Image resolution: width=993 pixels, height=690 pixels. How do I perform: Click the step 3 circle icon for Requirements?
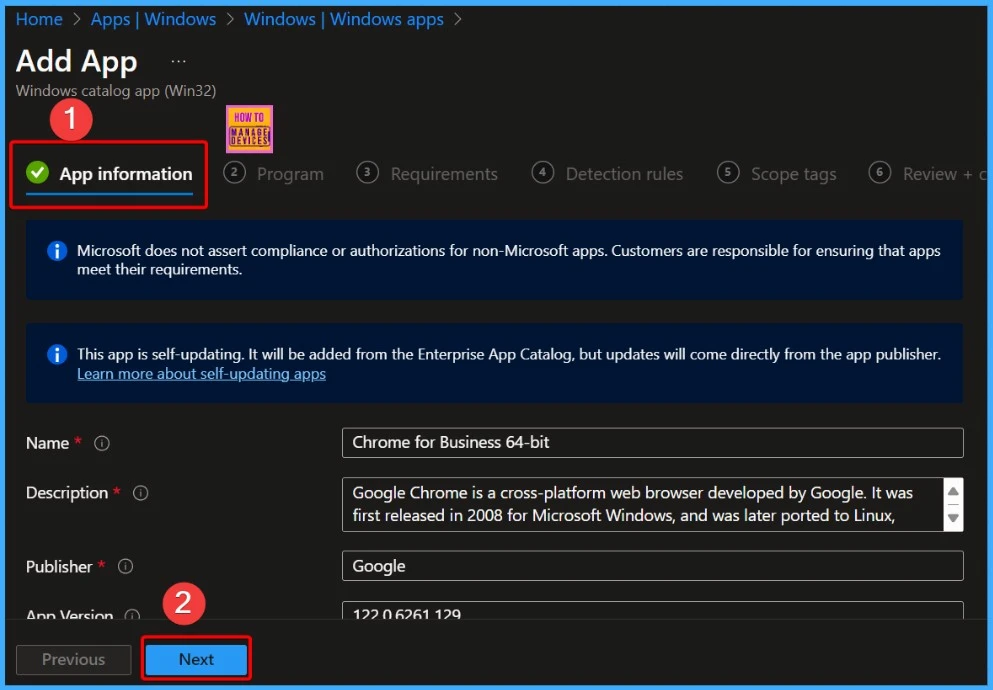(367, 172)
